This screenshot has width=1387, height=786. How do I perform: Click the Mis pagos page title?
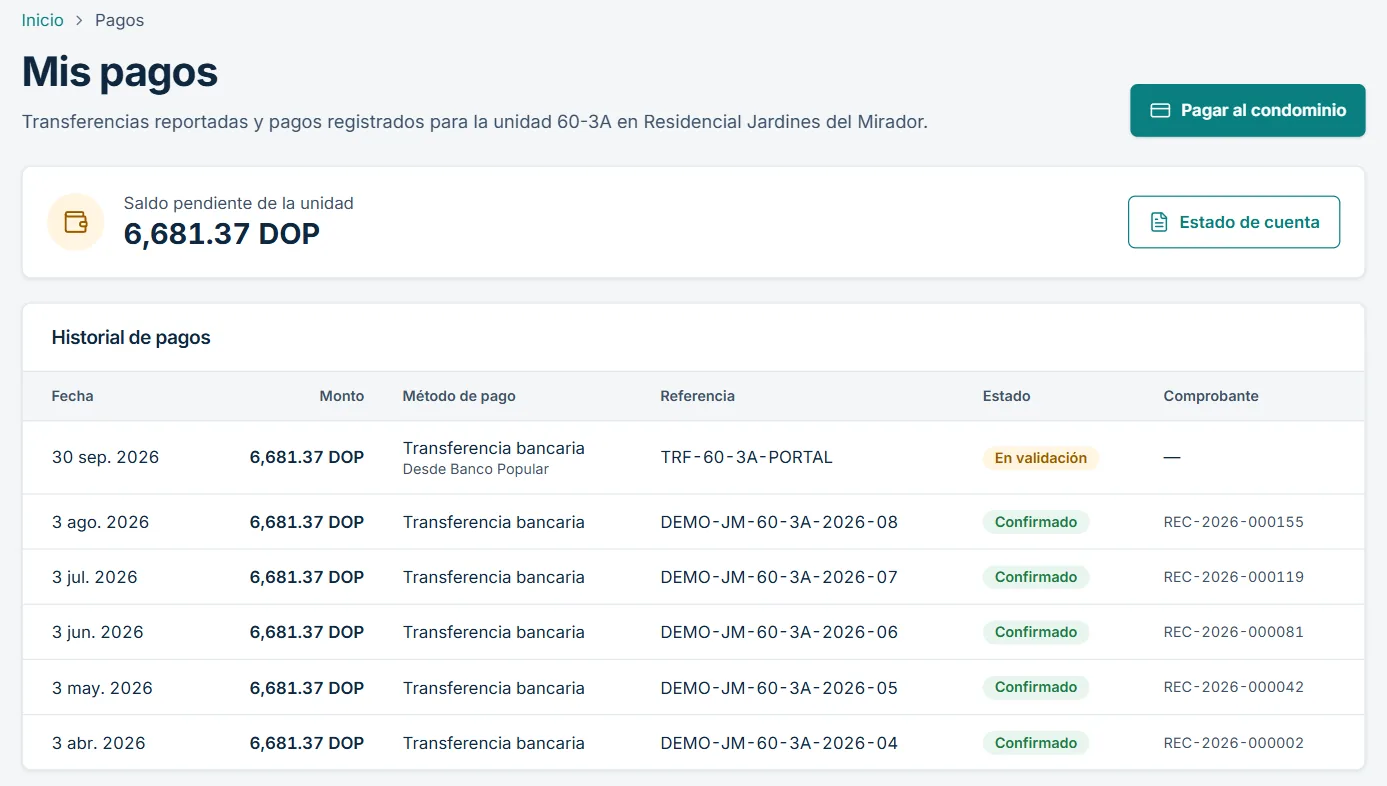[120, 72]
